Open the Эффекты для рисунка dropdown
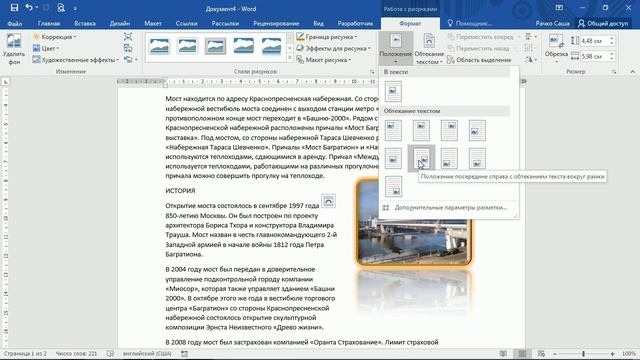 [333, 48]
